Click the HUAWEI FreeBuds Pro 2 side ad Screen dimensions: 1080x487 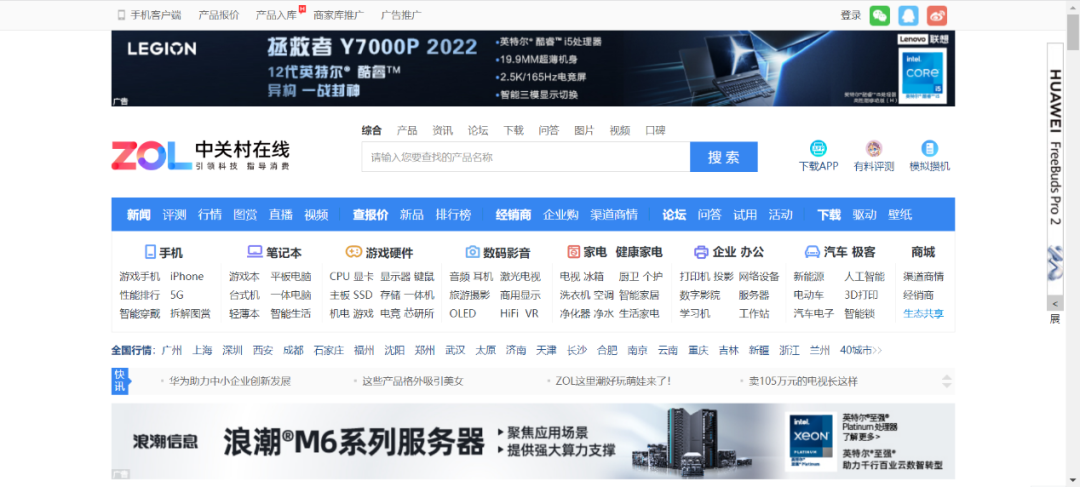tap(1055, 169)
